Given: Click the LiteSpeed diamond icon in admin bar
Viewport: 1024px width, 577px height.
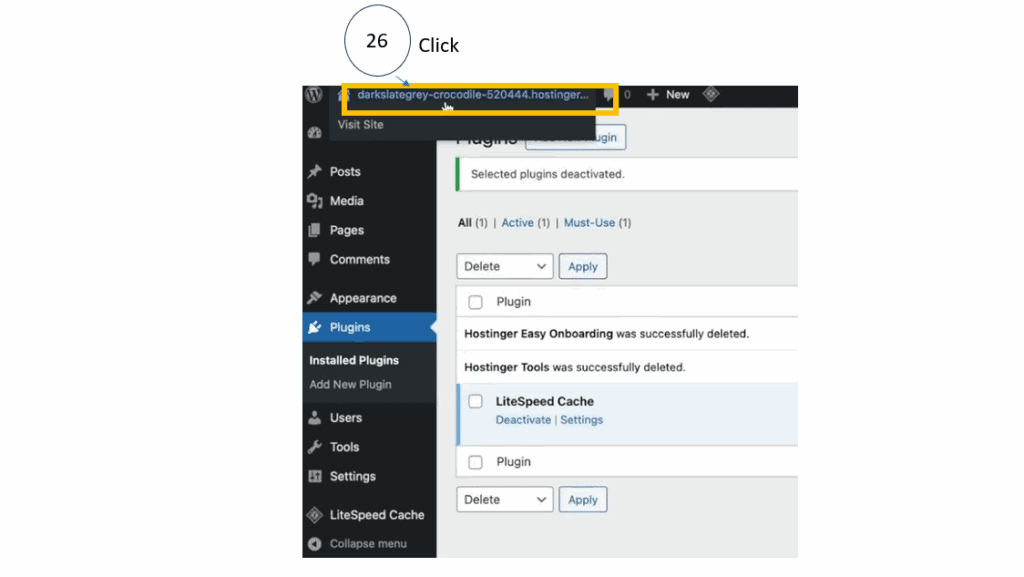Looking at the screenshot, I should pos(711,95).
